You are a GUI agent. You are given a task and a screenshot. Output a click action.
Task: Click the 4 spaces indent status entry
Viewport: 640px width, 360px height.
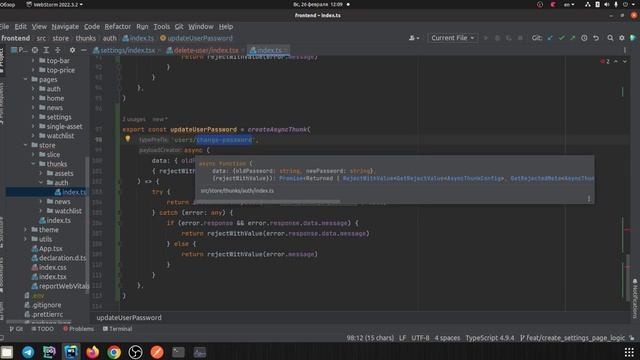pos(447,338)
